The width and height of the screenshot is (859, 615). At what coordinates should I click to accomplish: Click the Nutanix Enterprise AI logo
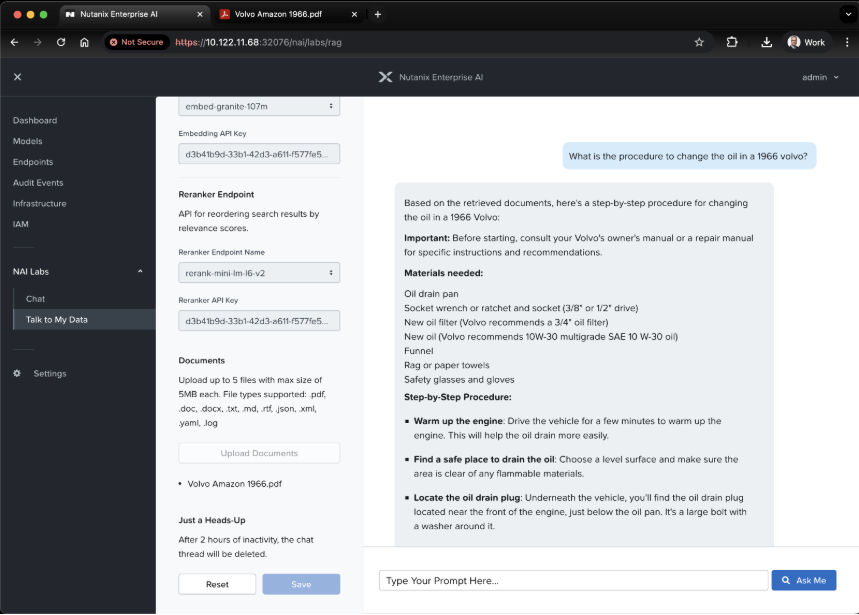pyautogui.click(x=385, y=77)
